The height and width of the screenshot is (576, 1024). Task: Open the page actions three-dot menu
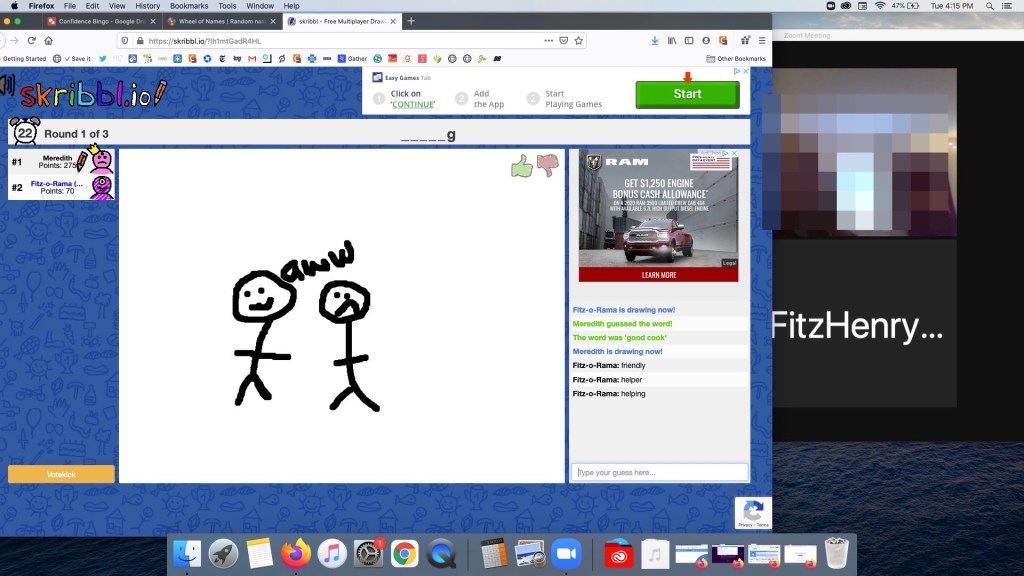click(548, 40)
